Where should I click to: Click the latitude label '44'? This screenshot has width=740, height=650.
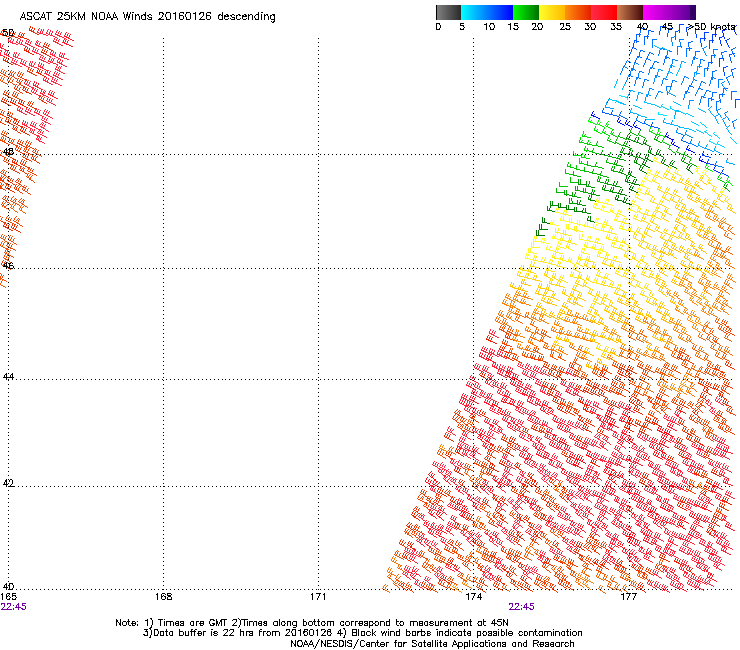[x=8, y=377]
